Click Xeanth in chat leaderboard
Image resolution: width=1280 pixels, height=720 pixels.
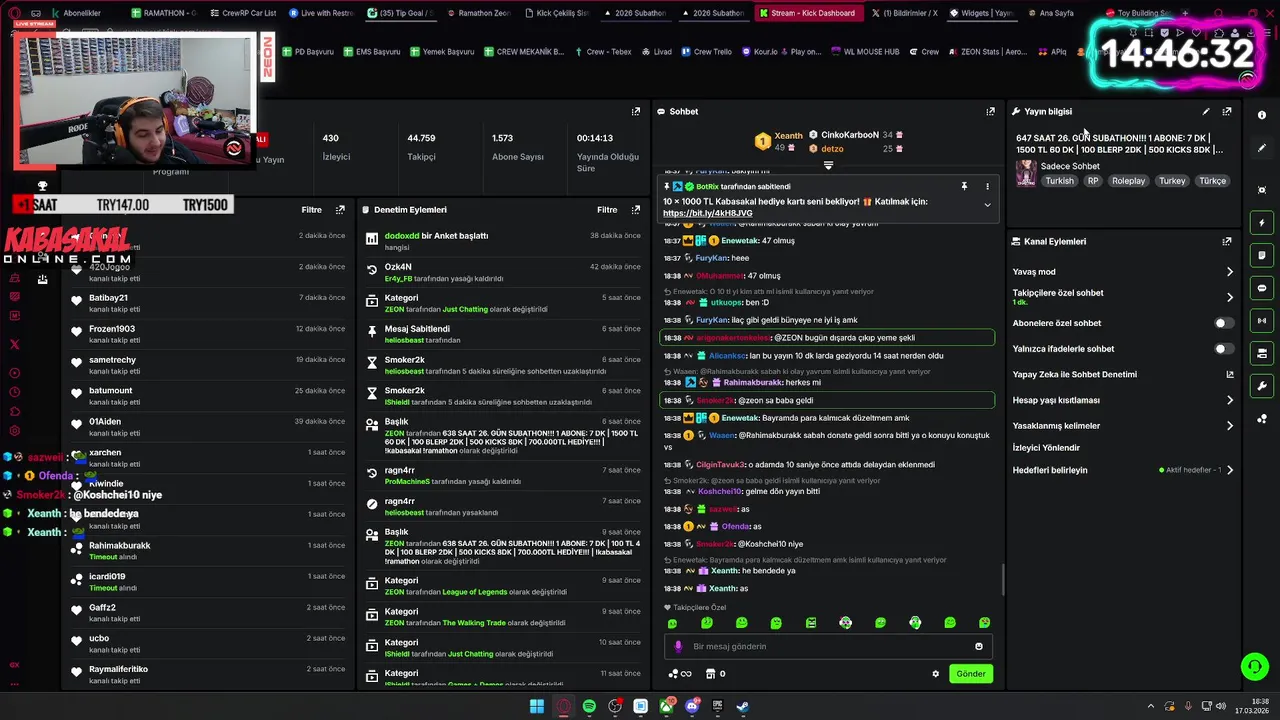[788, 135]
